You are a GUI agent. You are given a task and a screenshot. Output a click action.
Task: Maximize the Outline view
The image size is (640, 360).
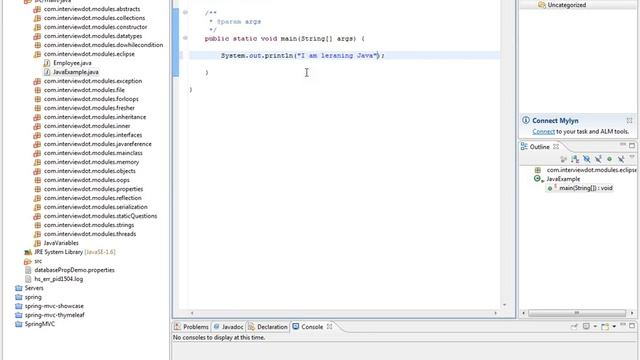(x=632, y=146)
